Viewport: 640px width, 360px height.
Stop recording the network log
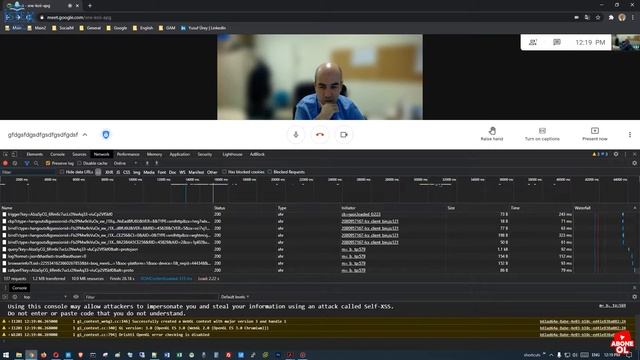(x=5, y=163)
